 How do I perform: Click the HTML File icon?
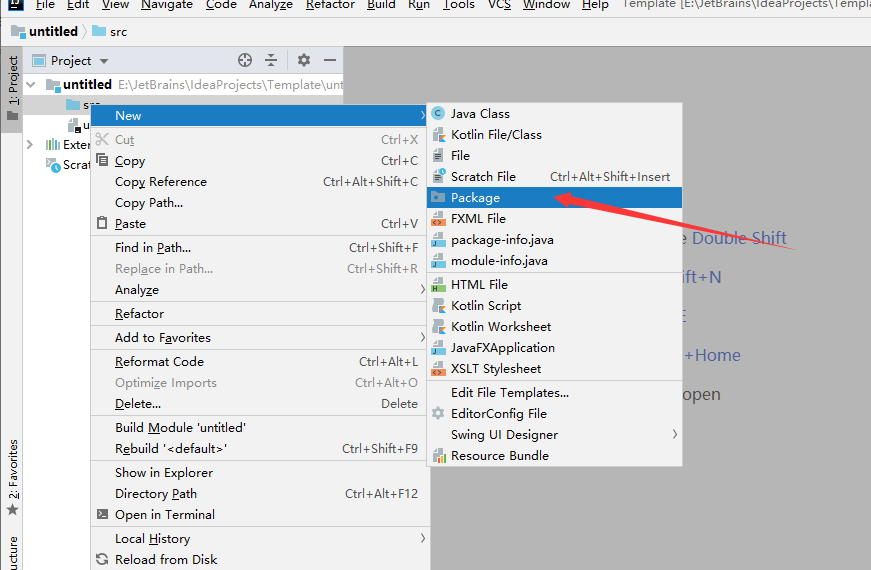coord(438,284)
